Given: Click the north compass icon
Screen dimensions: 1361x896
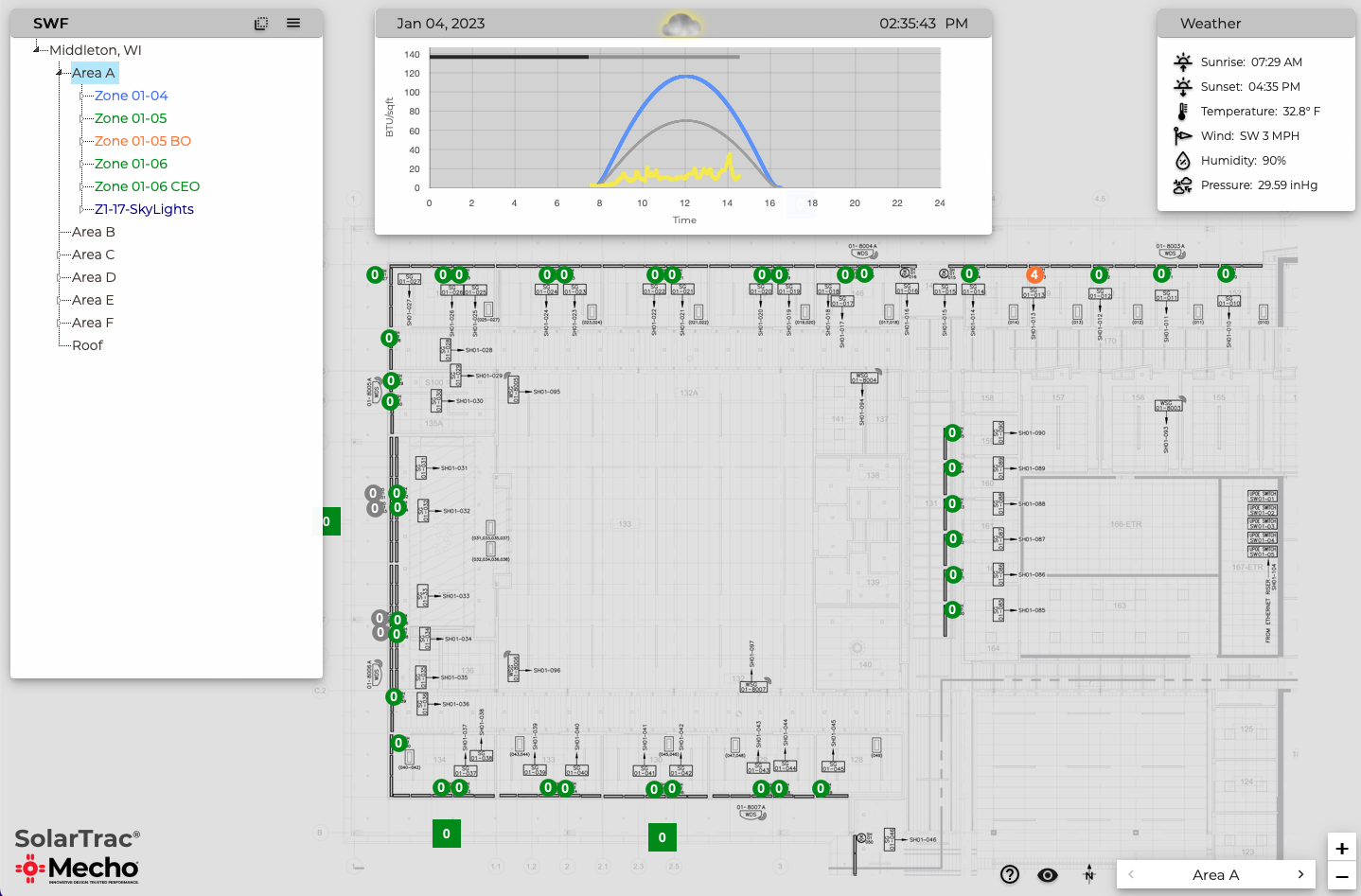Looking at the screenshot, I should (x=1089, y=874).
